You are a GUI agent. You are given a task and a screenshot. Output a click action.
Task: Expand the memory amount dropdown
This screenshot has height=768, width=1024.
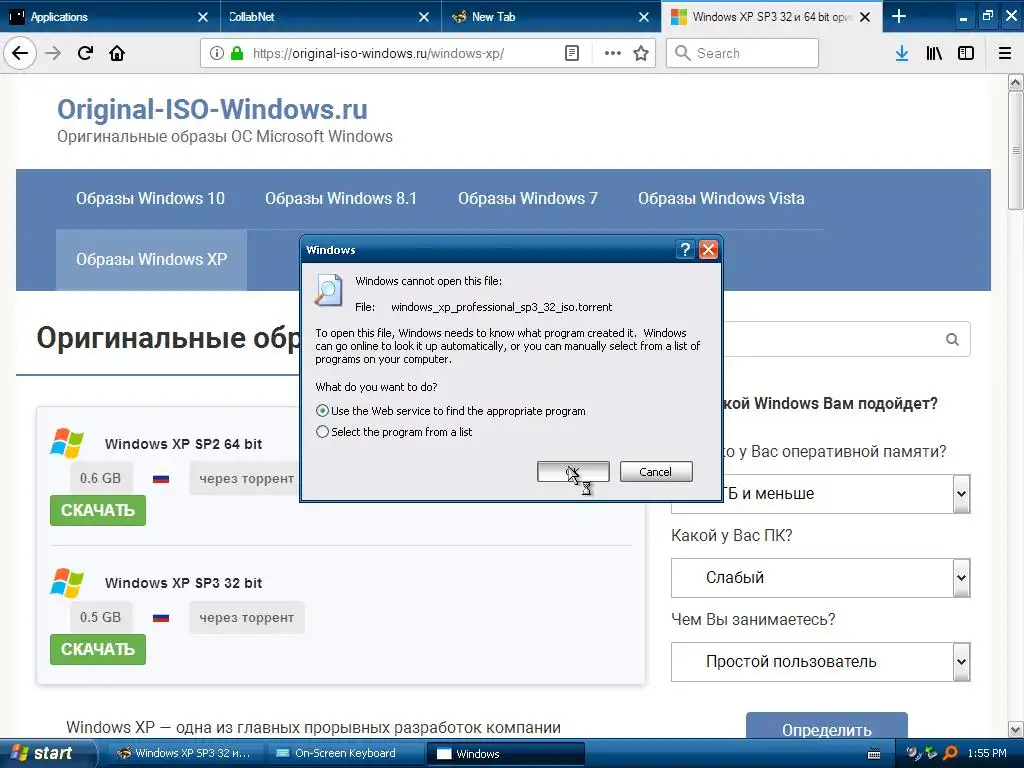coord(961,494)
